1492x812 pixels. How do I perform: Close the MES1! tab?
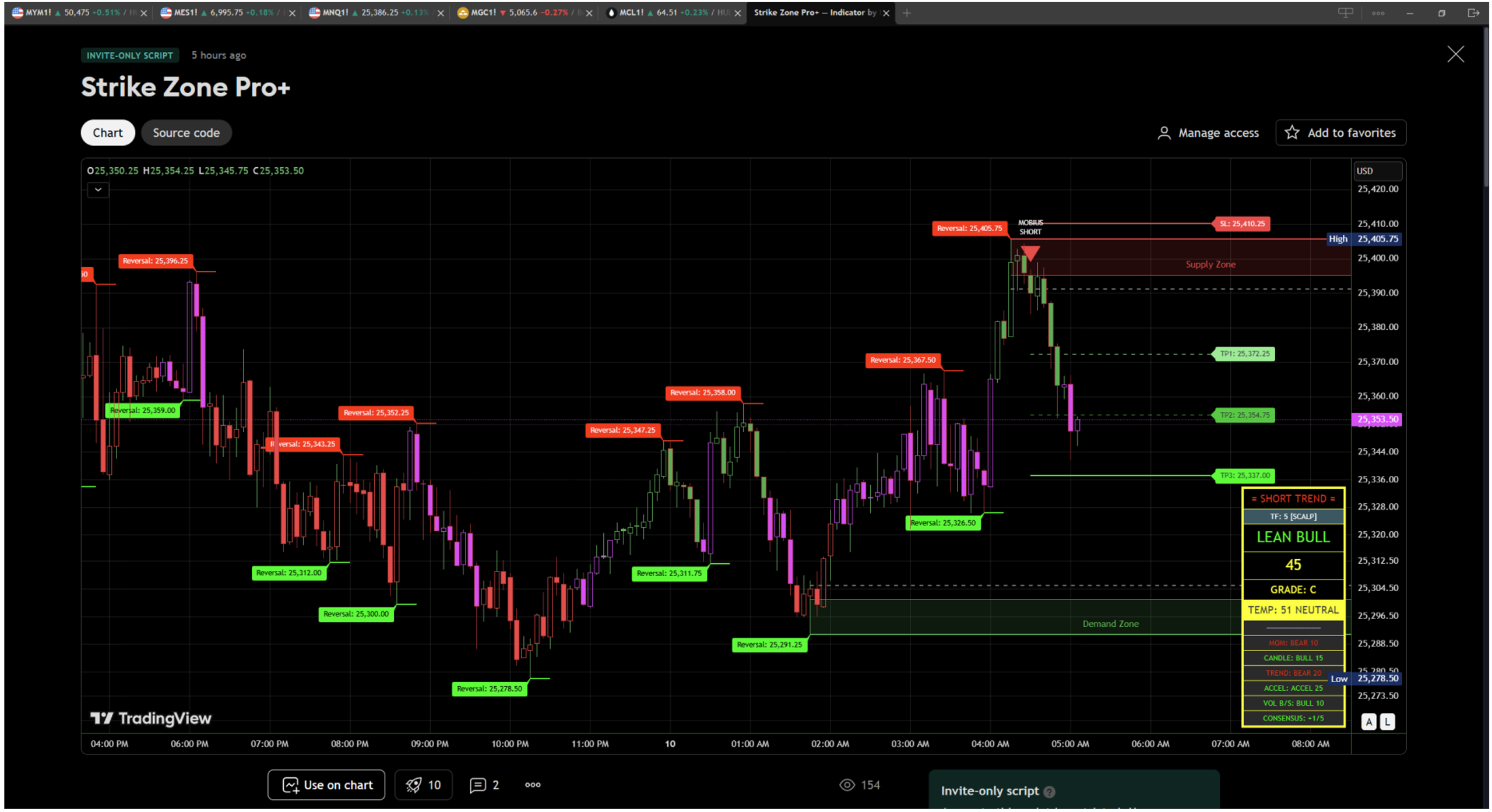coord(292,13)
